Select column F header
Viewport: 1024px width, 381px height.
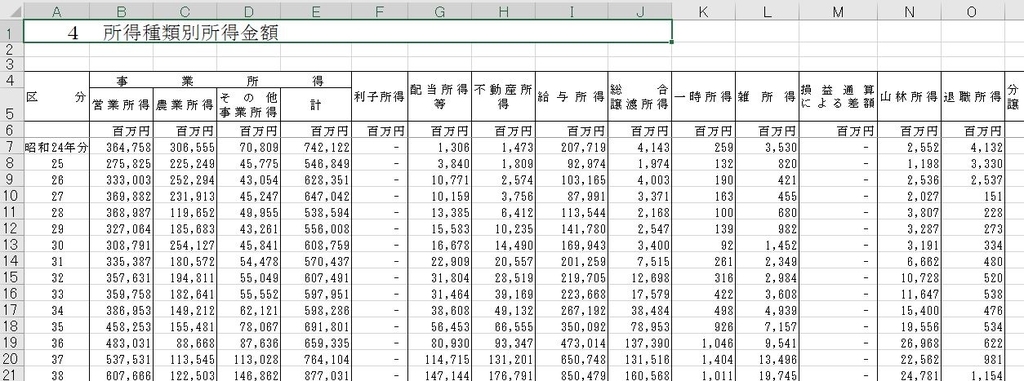(x=379, y=11)
